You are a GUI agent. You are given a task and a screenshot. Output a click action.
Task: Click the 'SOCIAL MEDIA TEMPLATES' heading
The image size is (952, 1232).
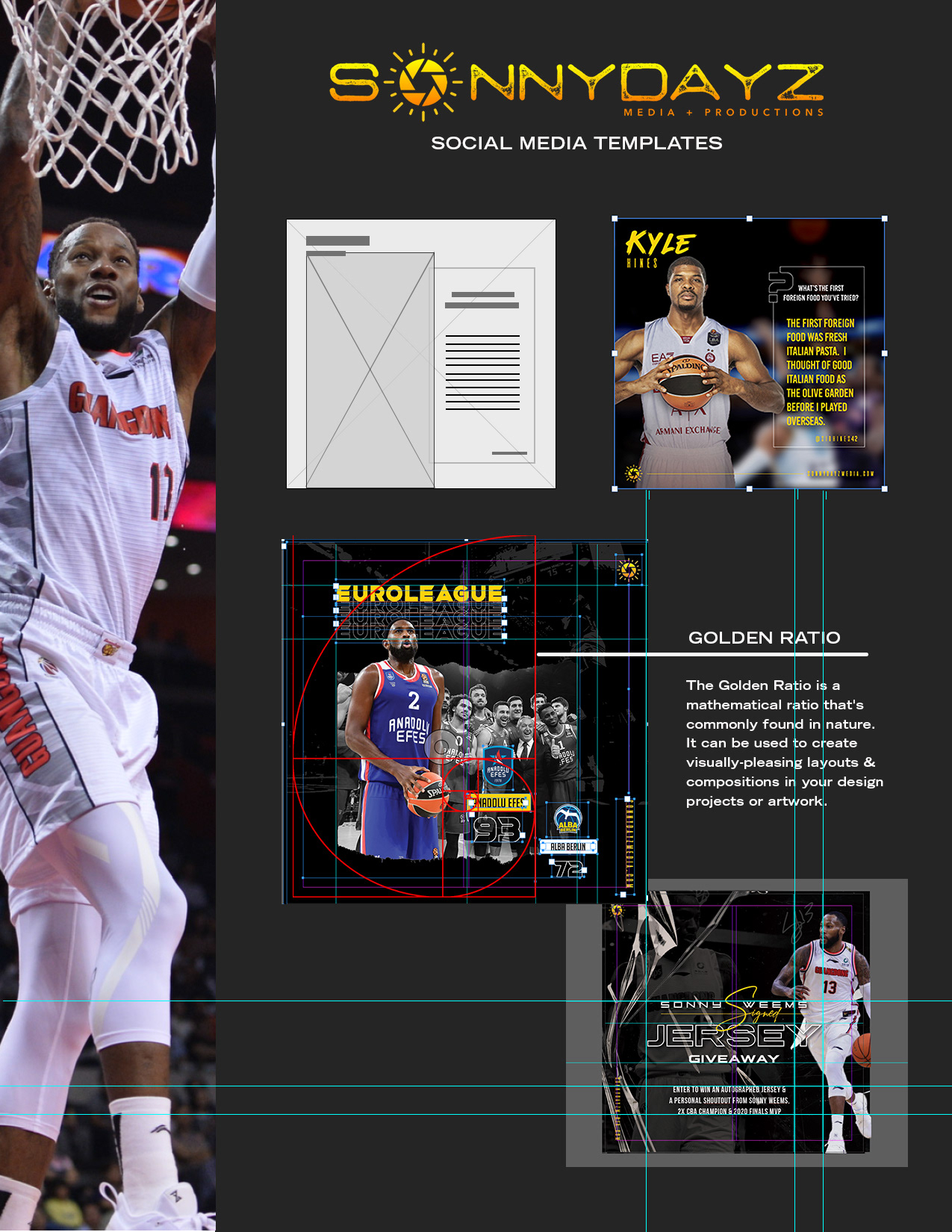point(576,143)
